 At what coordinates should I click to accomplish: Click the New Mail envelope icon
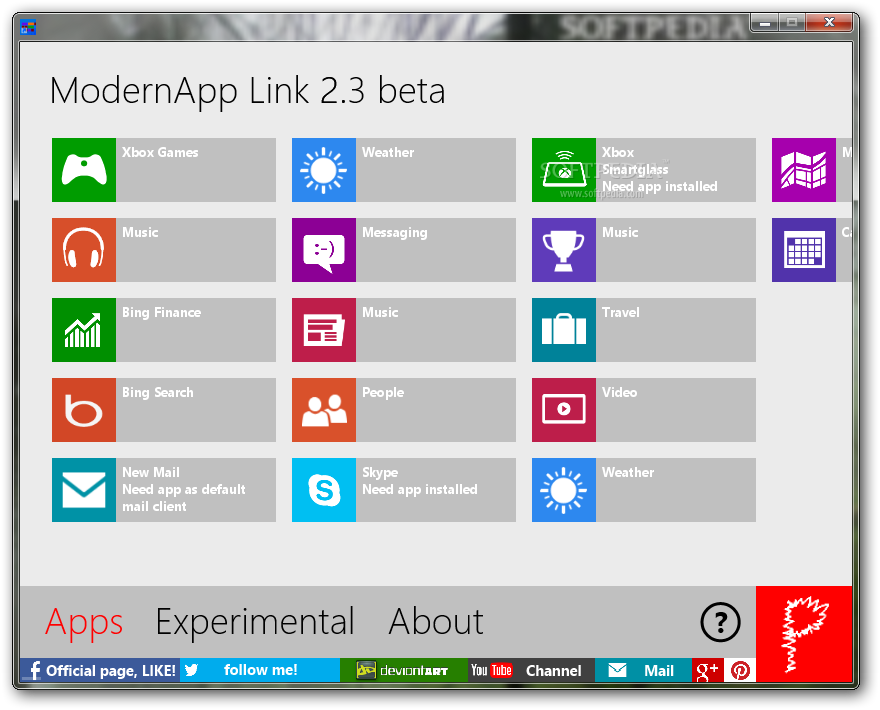(x=84, y=490)
